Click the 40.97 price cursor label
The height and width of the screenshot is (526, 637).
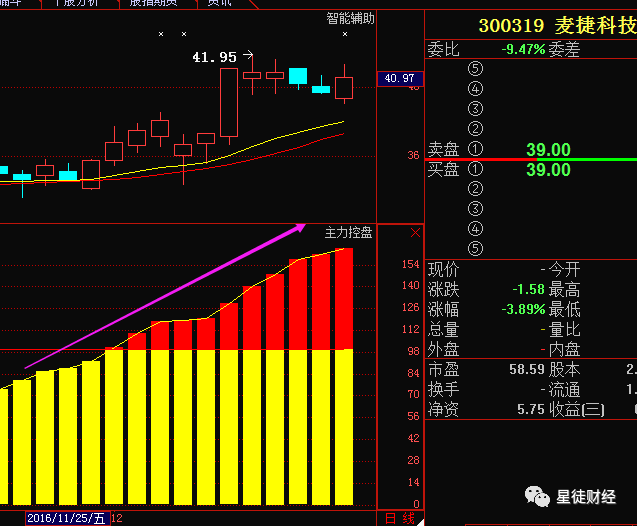(400, 78)
